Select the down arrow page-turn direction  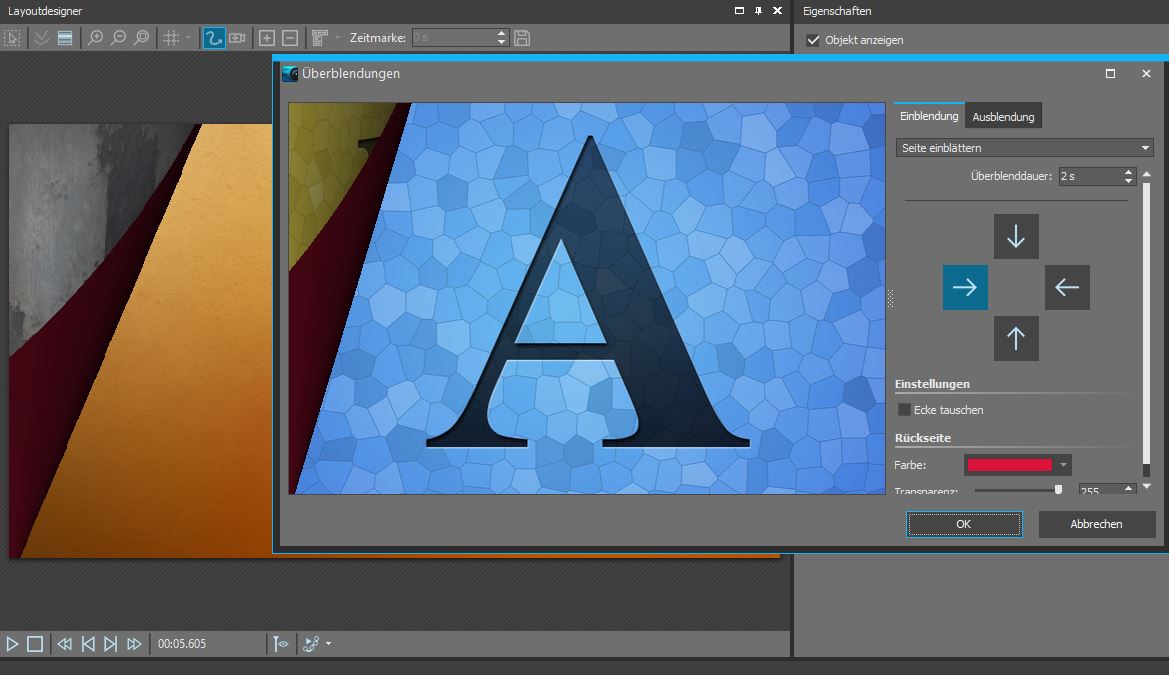tap(1016, 237)
